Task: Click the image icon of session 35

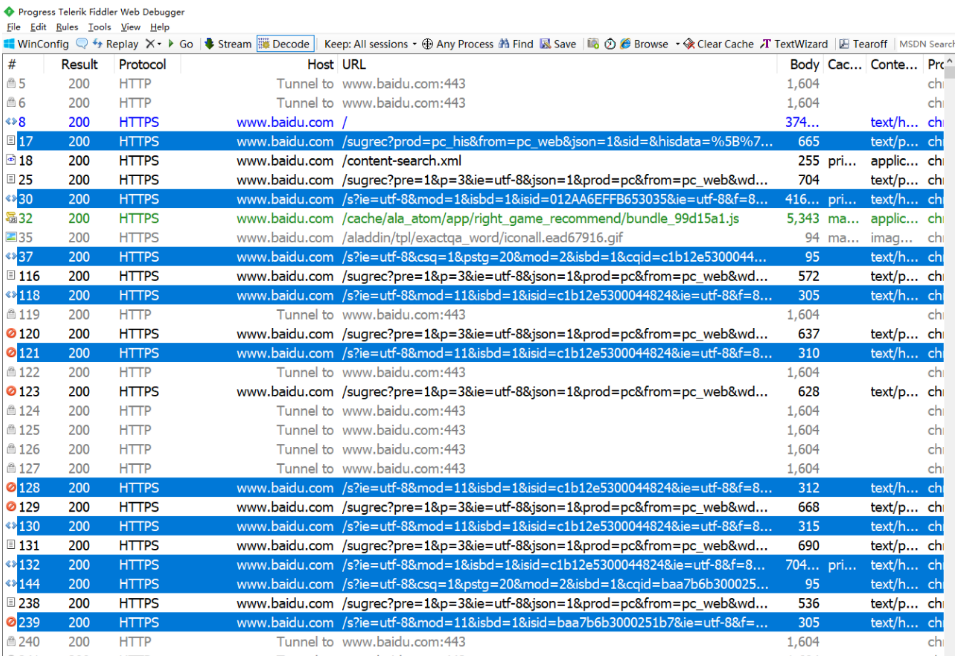Action: [x=11, y=237]
